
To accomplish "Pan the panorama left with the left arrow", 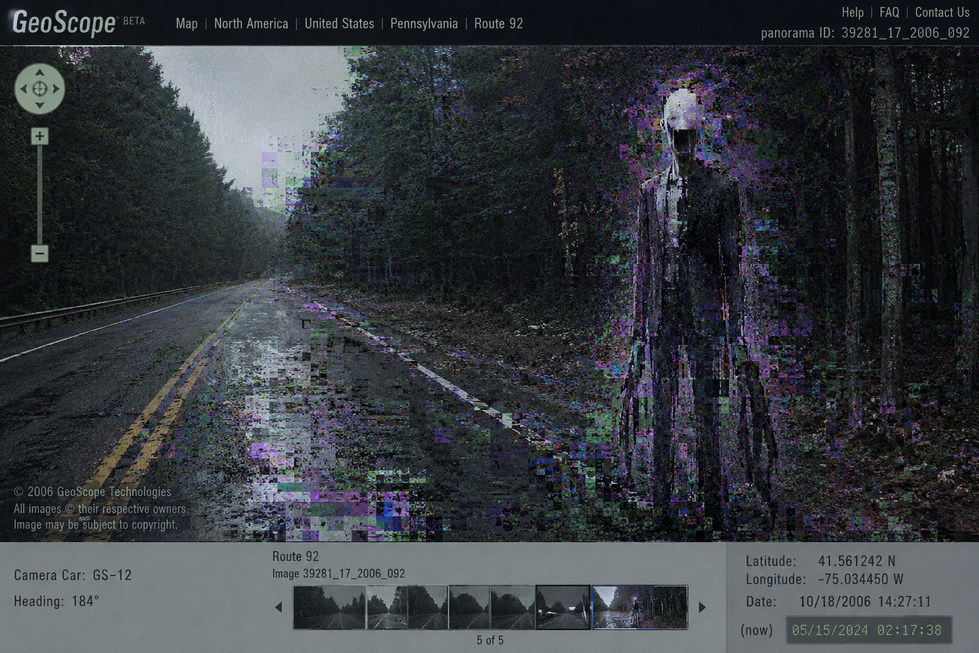I will (x=24, y=89).
